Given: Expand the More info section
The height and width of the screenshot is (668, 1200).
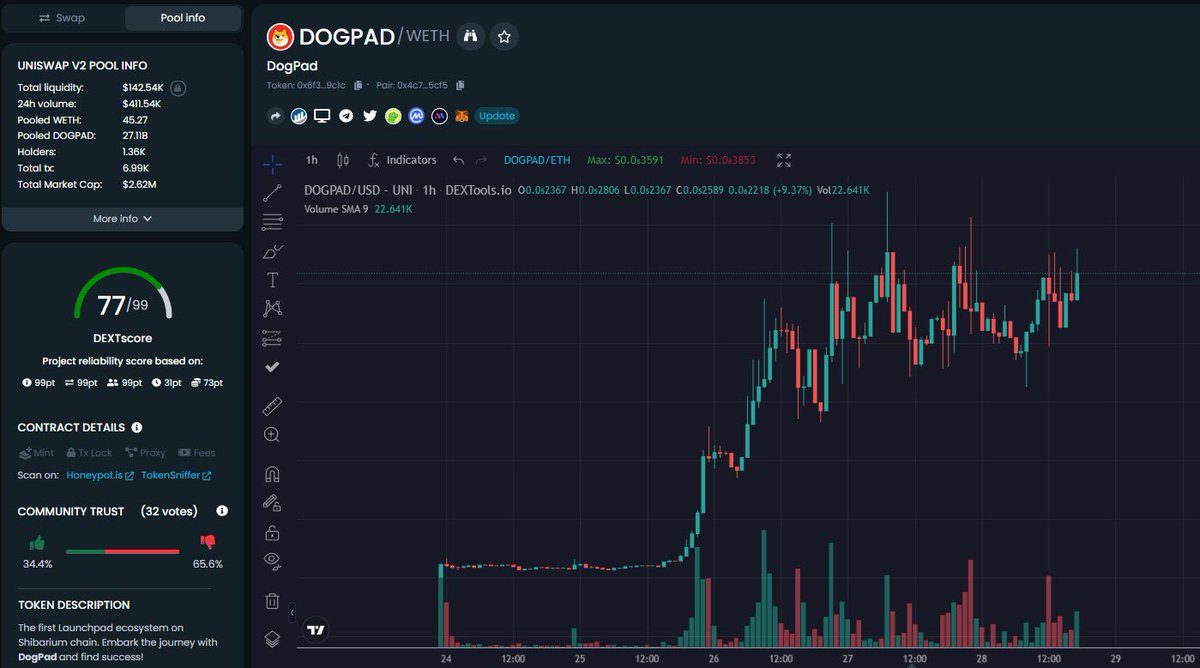Looking at the screenshot, I should point(122,218).
